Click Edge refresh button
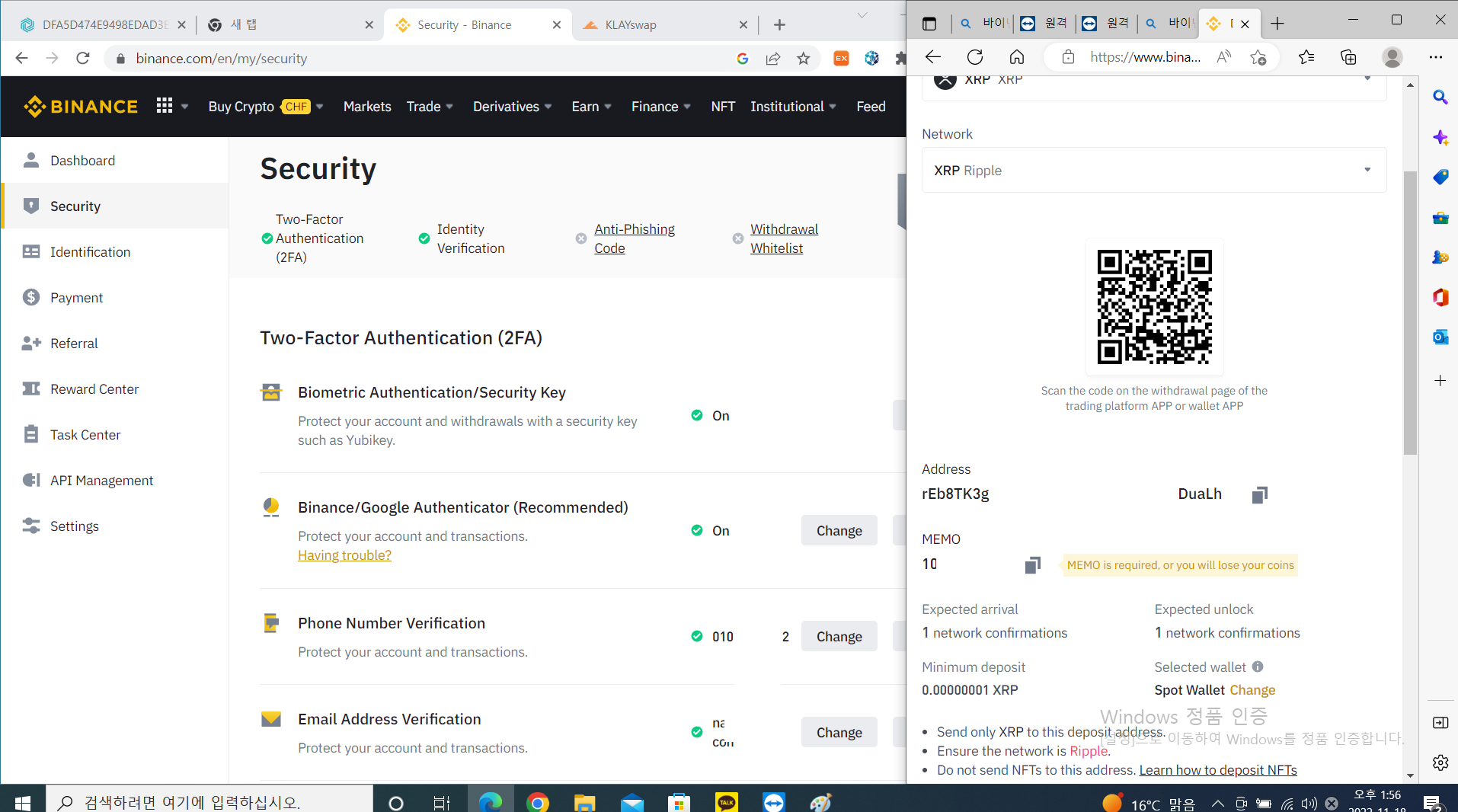Image resolution: width=1458 pixels, height=812 pixels. point(974,57)
